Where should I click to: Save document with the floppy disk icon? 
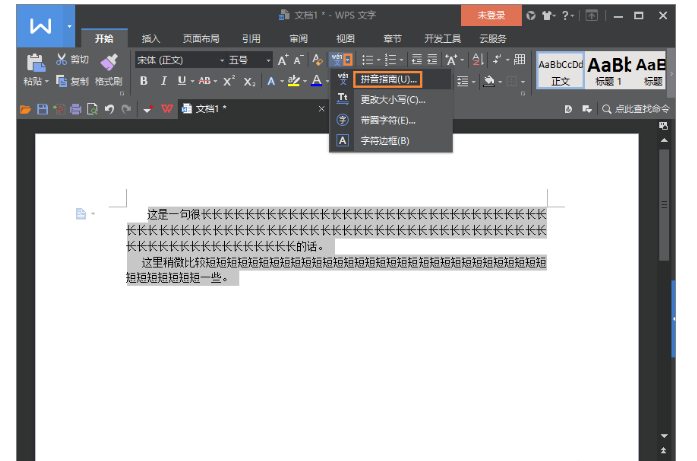(x=42, y=109)
